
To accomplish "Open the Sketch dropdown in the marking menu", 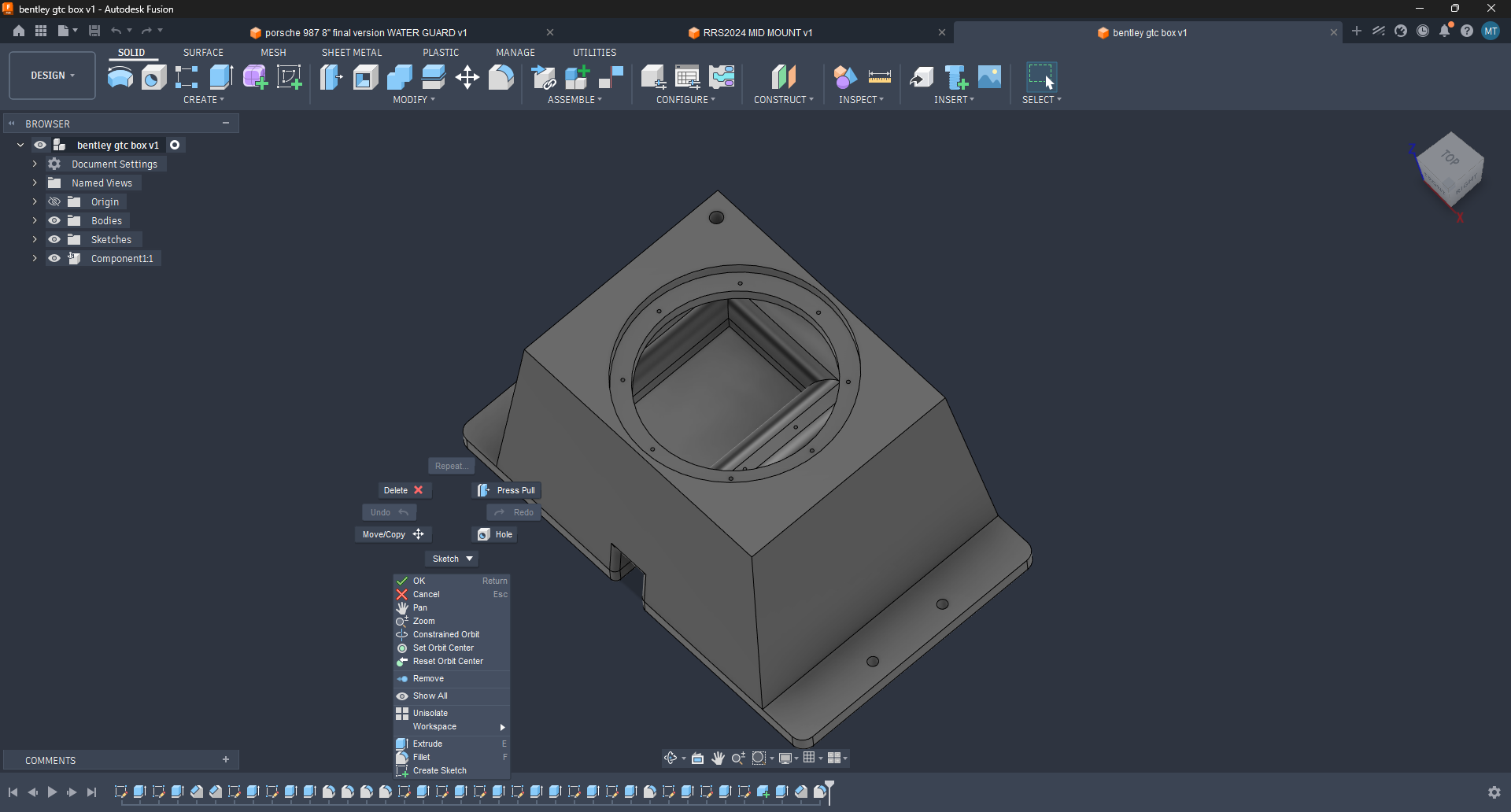I will pyautogui.click(x=453, y=559).
